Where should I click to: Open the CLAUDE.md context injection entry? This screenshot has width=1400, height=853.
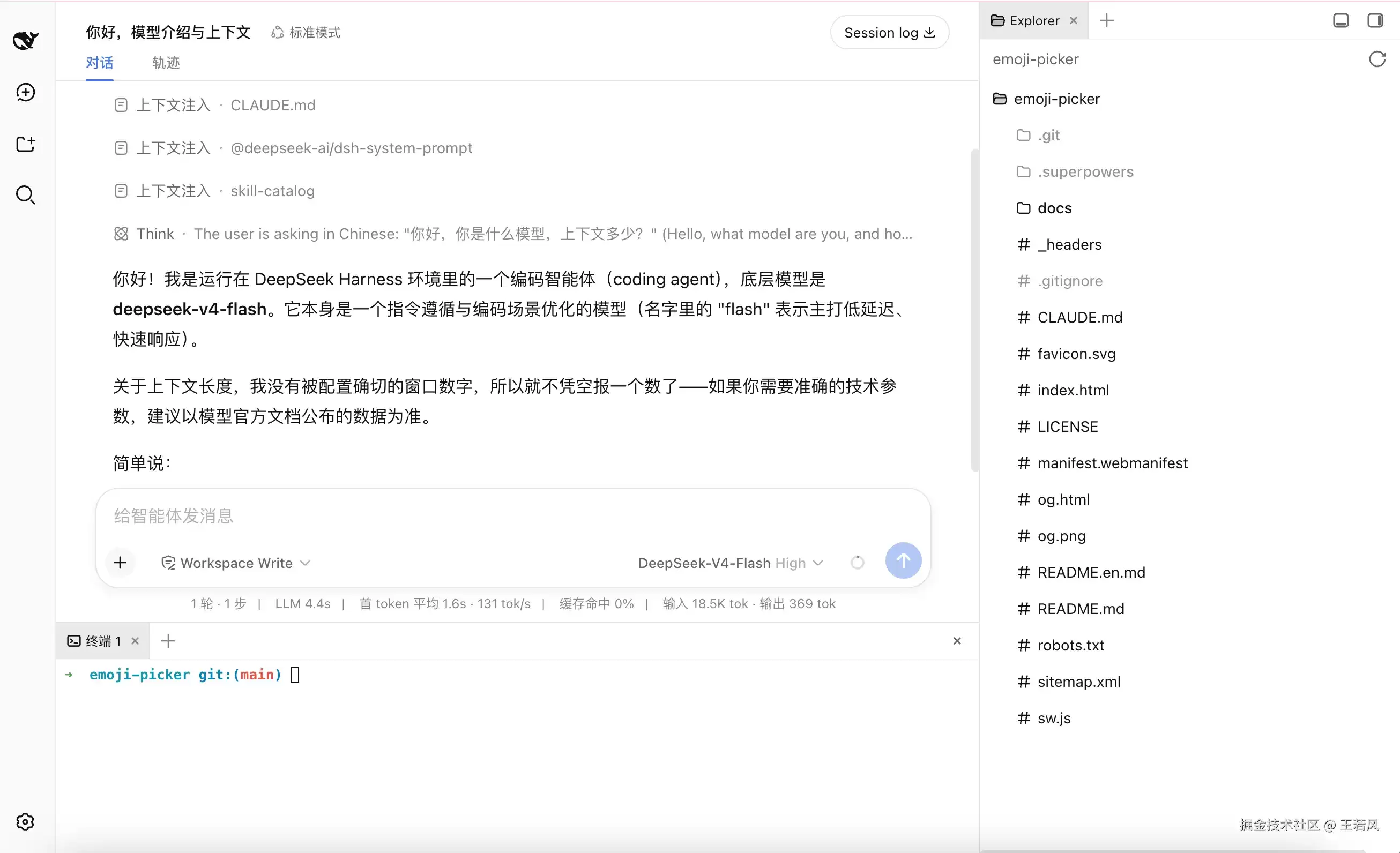(215, 105)
